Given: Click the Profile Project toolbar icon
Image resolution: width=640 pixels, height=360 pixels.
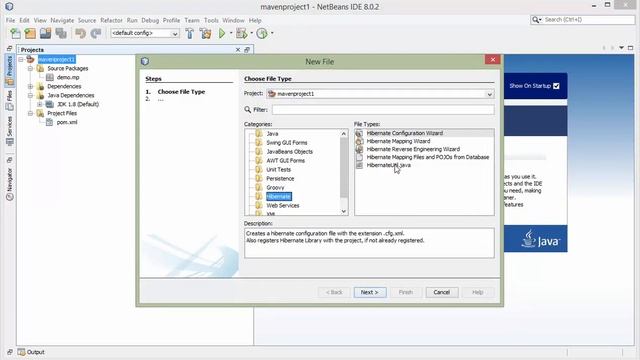Looking at the screenshot, I should [x=262, y=33].
